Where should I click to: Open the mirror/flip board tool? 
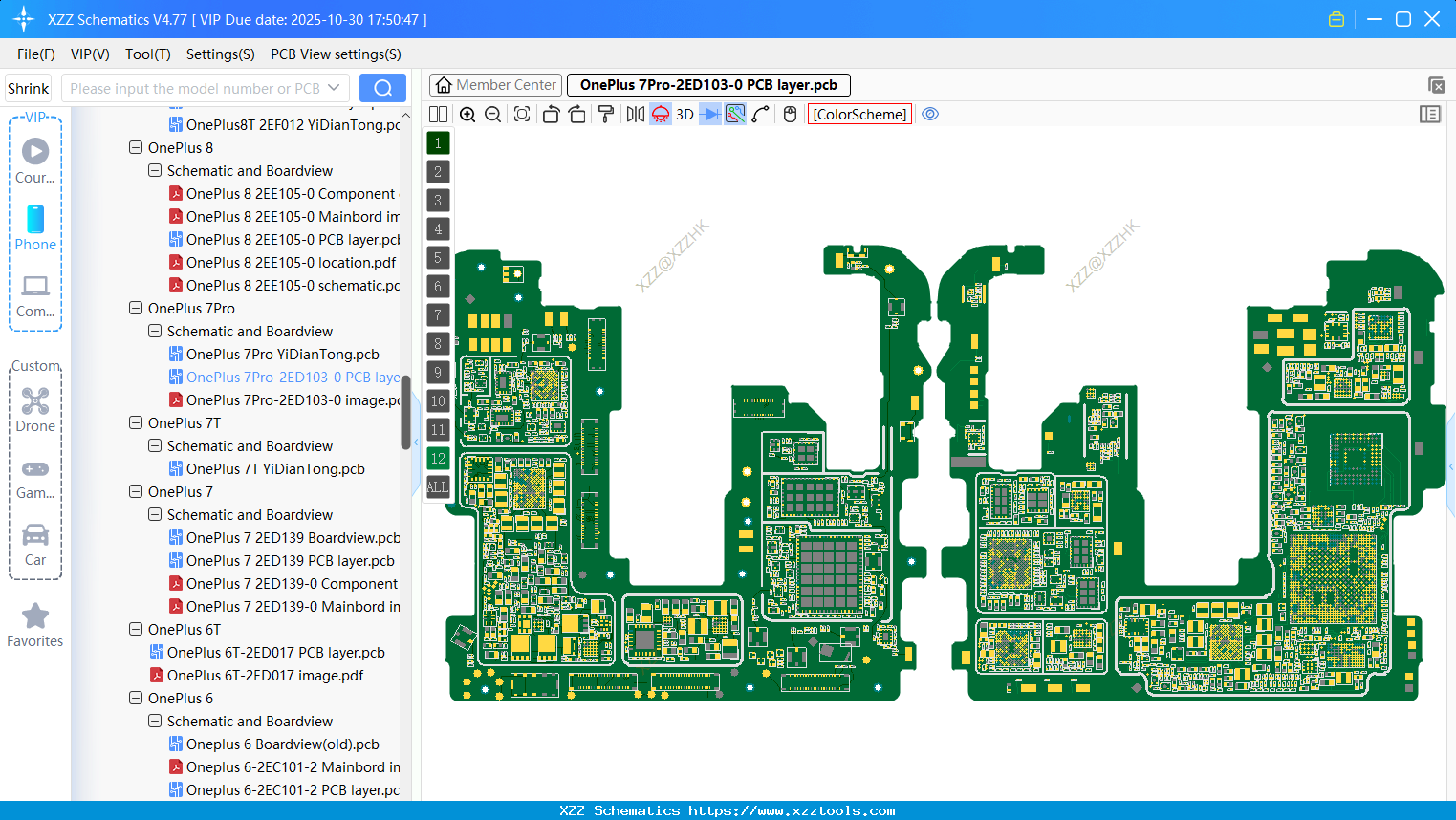point(633,114)
